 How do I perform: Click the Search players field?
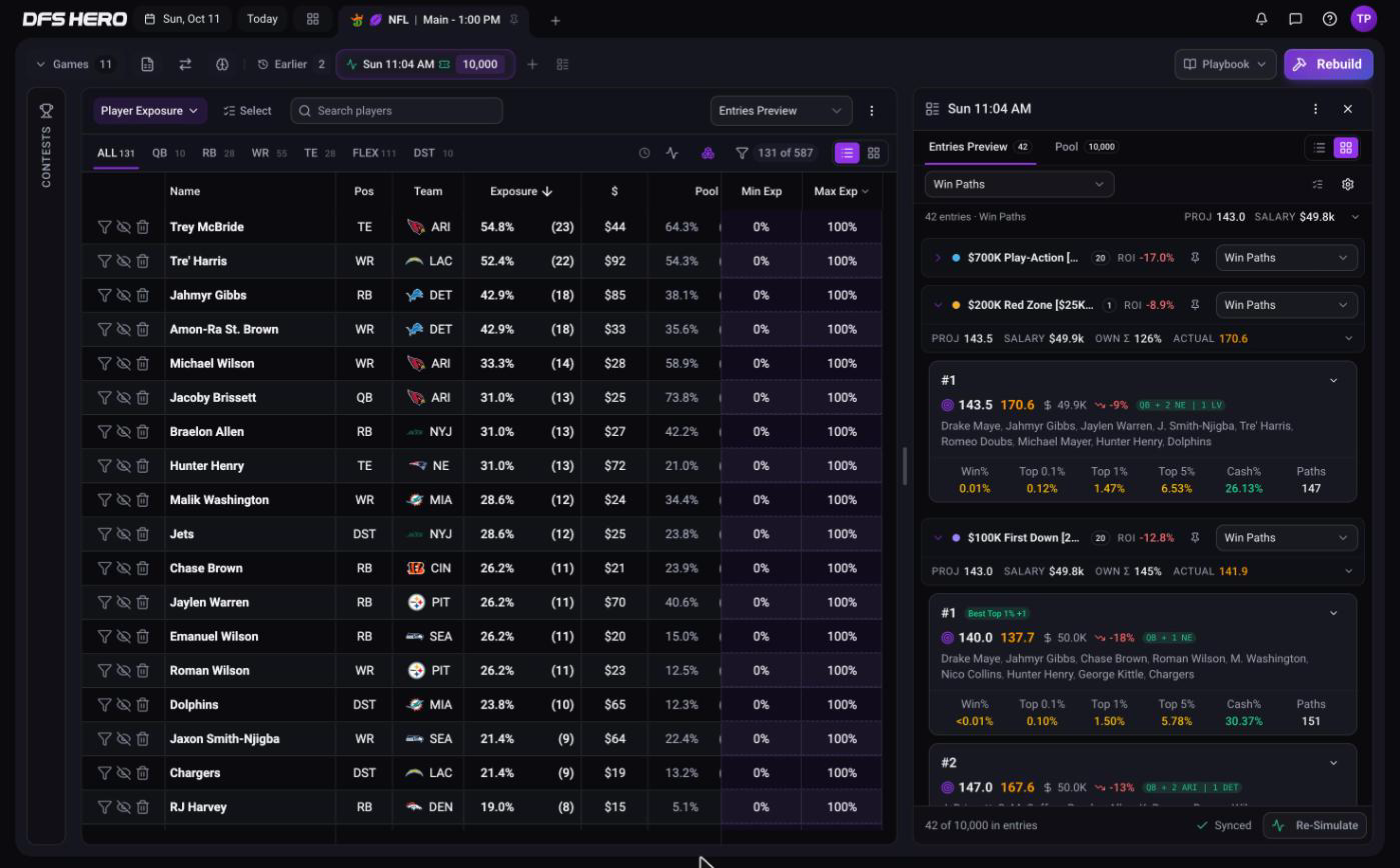pyautogui.click(x=397, y=111)
